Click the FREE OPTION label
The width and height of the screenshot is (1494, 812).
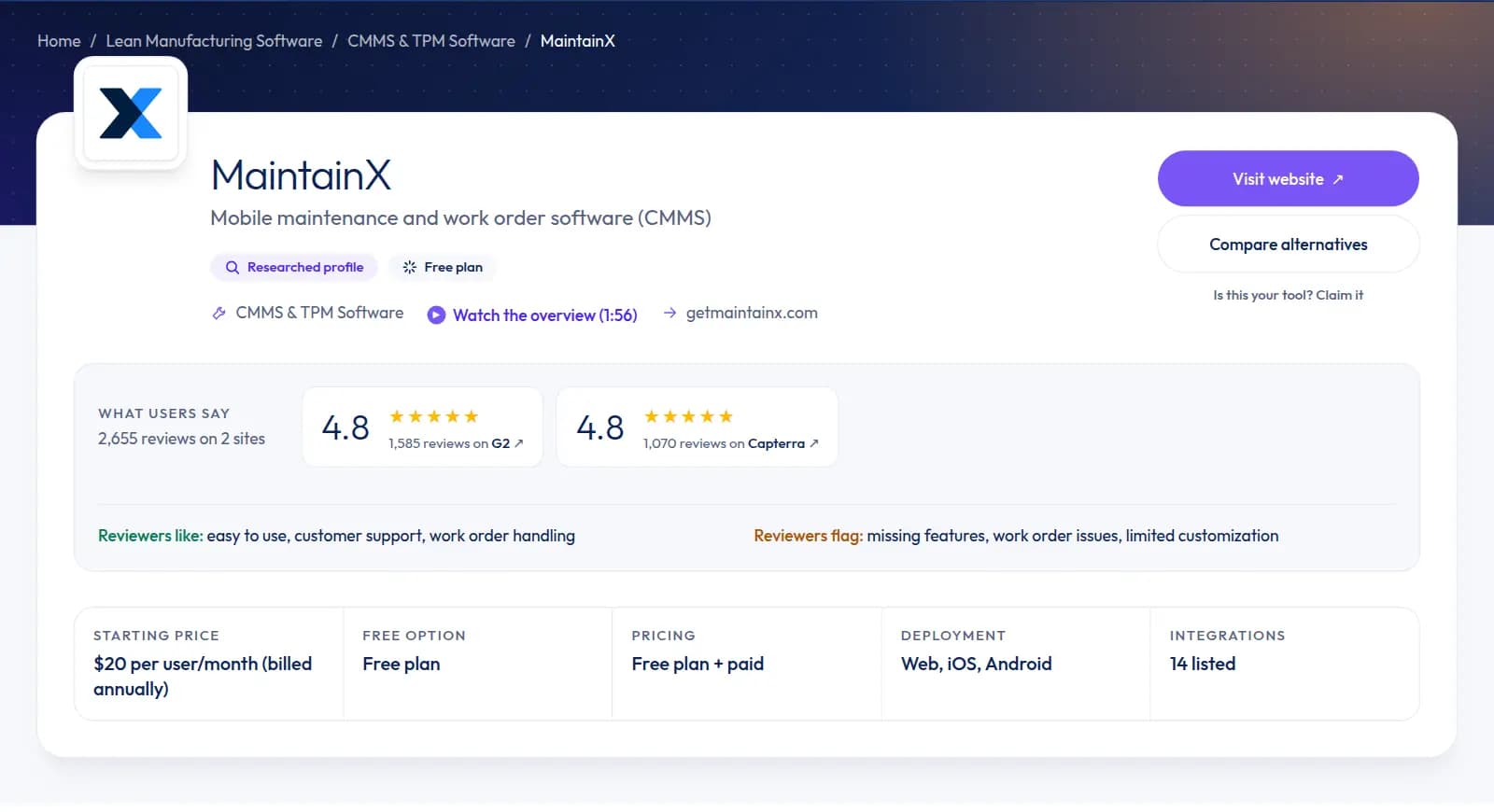tap(414, 636)
